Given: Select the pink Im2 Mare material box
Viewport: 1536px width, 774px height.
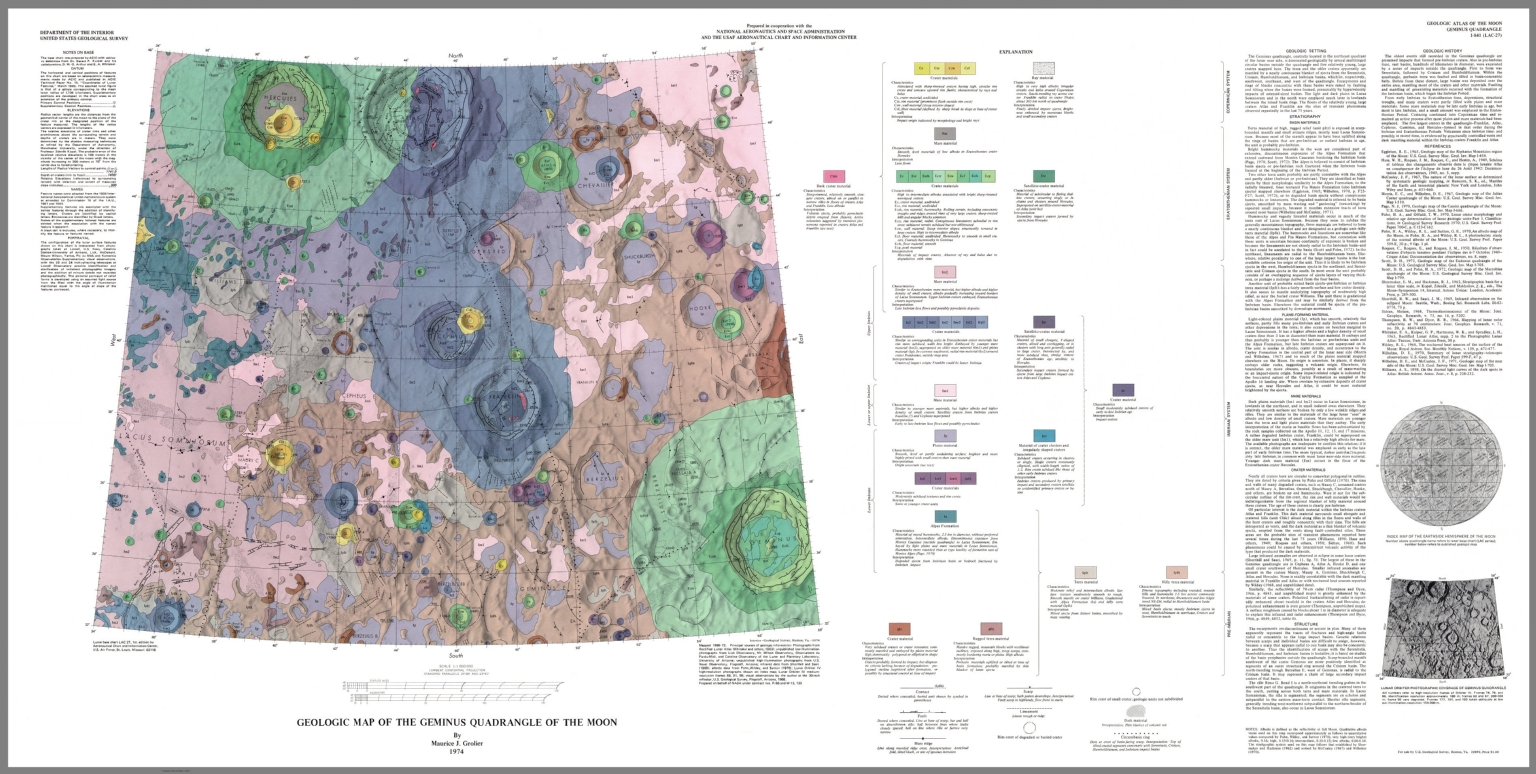Looking at the screenshot, I should coord(945,272).
